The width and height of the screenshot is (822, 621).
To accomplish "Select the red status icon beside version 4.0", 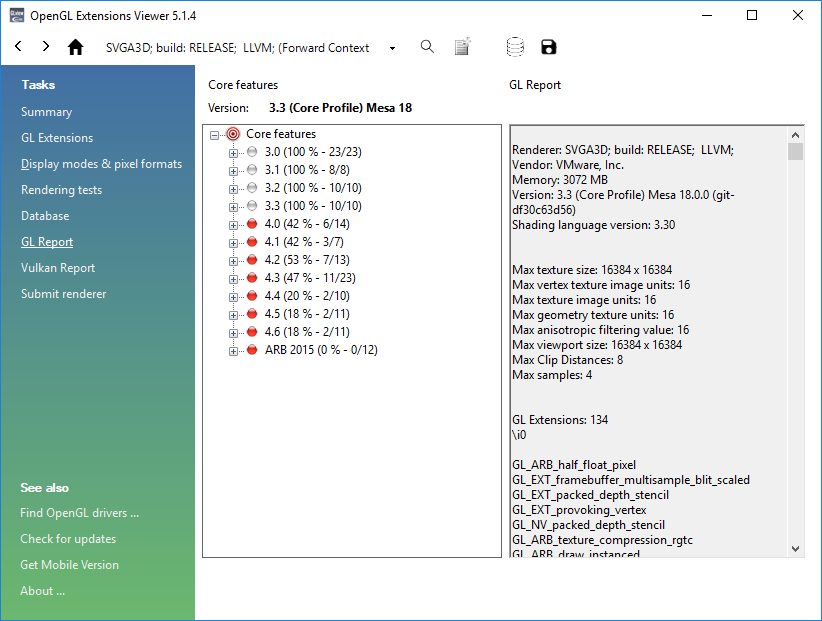I will pos(251,223).
